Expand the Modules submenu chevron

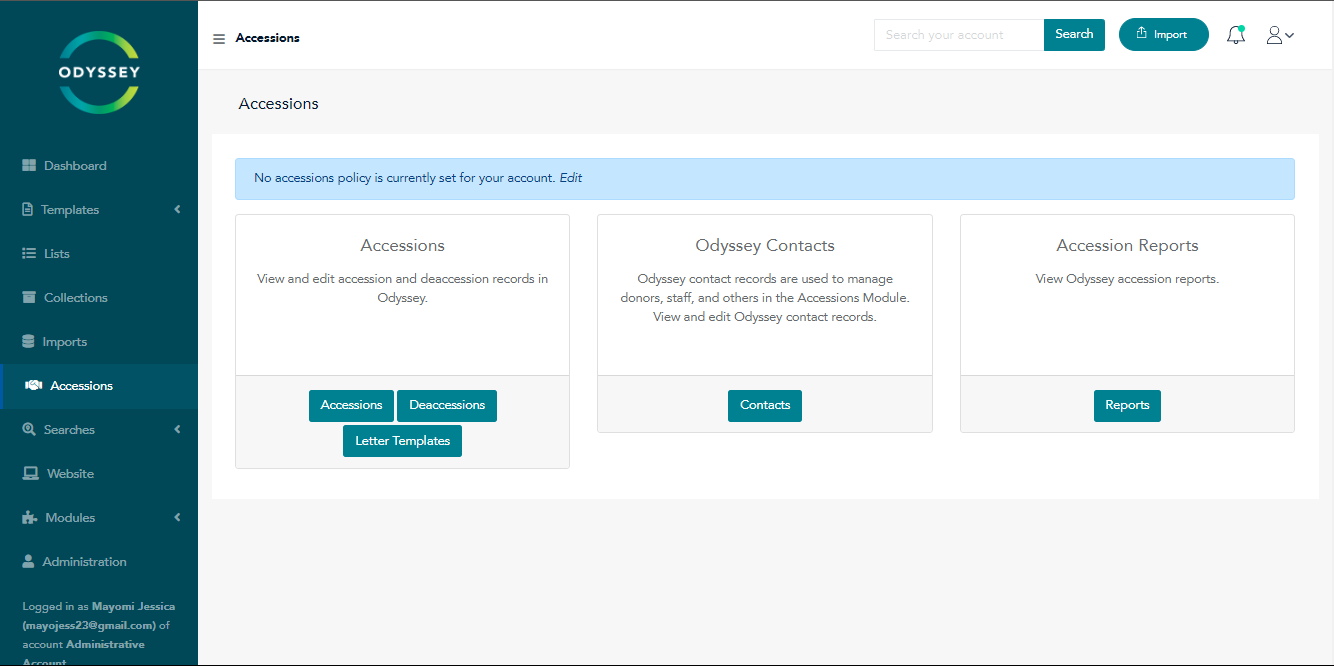point(177,518)
